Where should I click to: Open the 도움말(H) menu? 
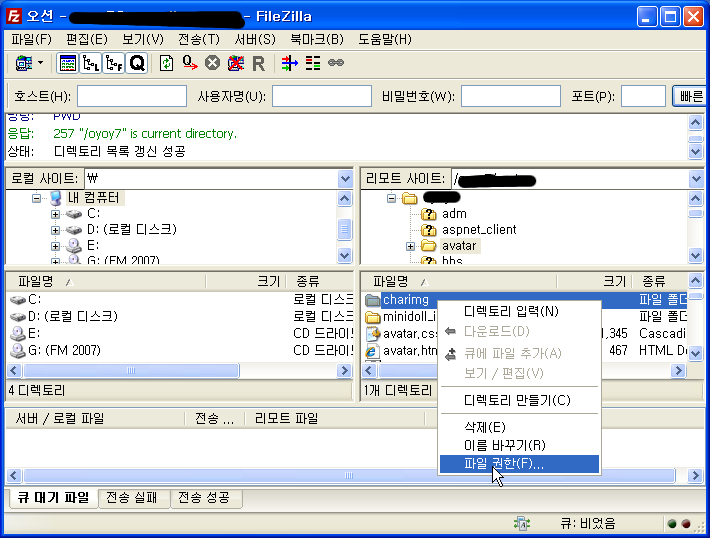tap(385, 39)
